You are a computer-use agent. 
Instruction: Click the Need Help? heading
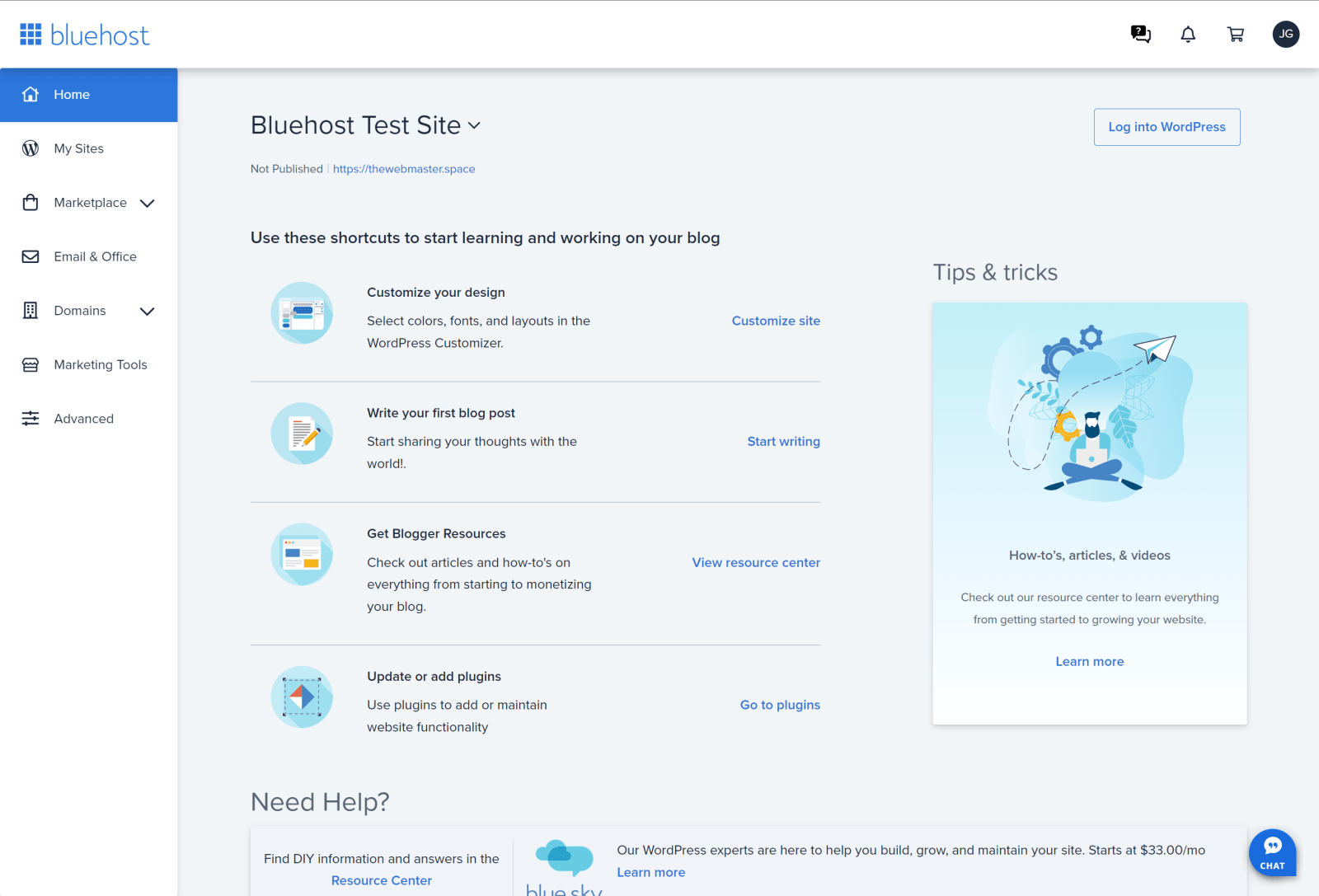coord(320,801)
